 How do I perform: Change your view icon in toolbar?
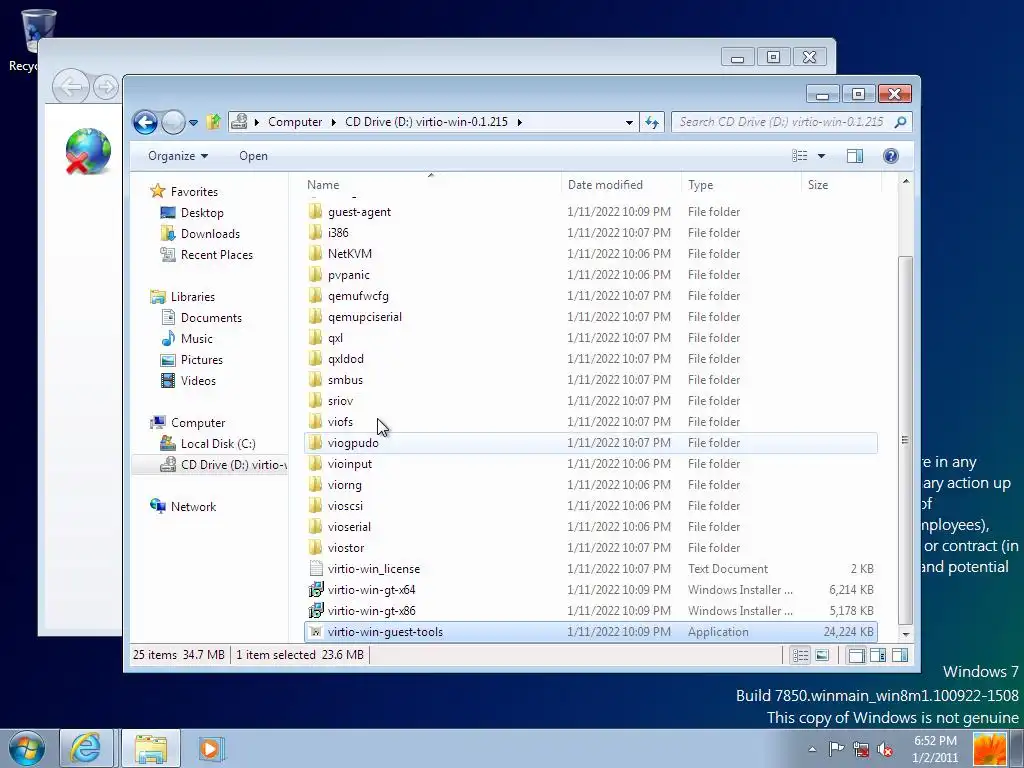click(x=799, y=155)
